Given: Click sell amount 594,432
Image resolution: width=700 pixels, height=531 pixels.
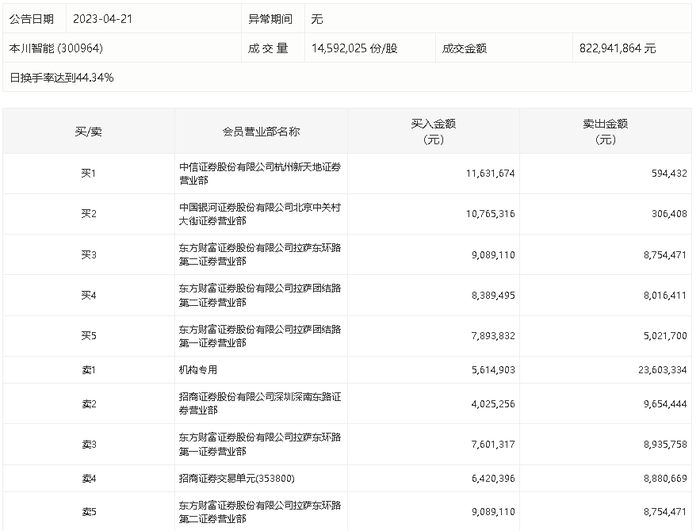Looking at the screenshot, I should (669, 173).
